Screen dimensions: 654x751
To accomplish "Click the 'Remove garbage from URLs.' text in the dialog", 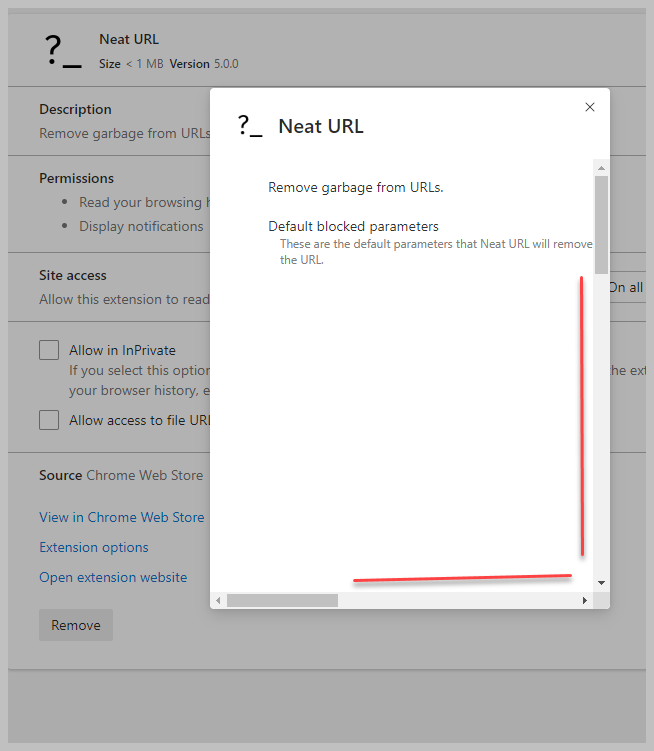I will pos(356,187).
